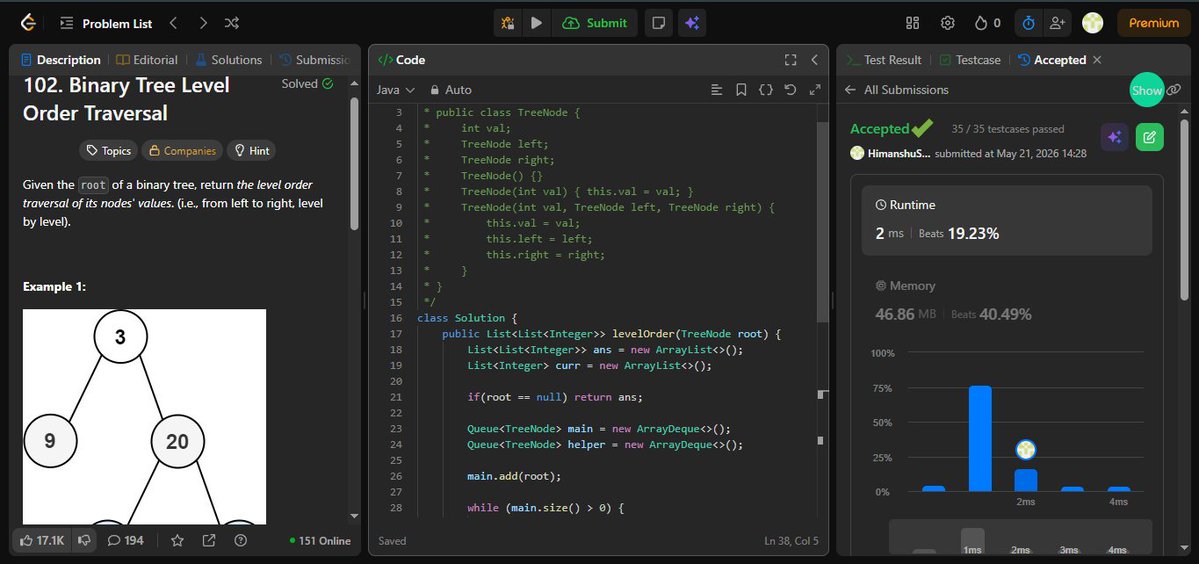Click the code editor vertical scrollbar
The height and width of the screenshot is (564, 1199).
822,222
